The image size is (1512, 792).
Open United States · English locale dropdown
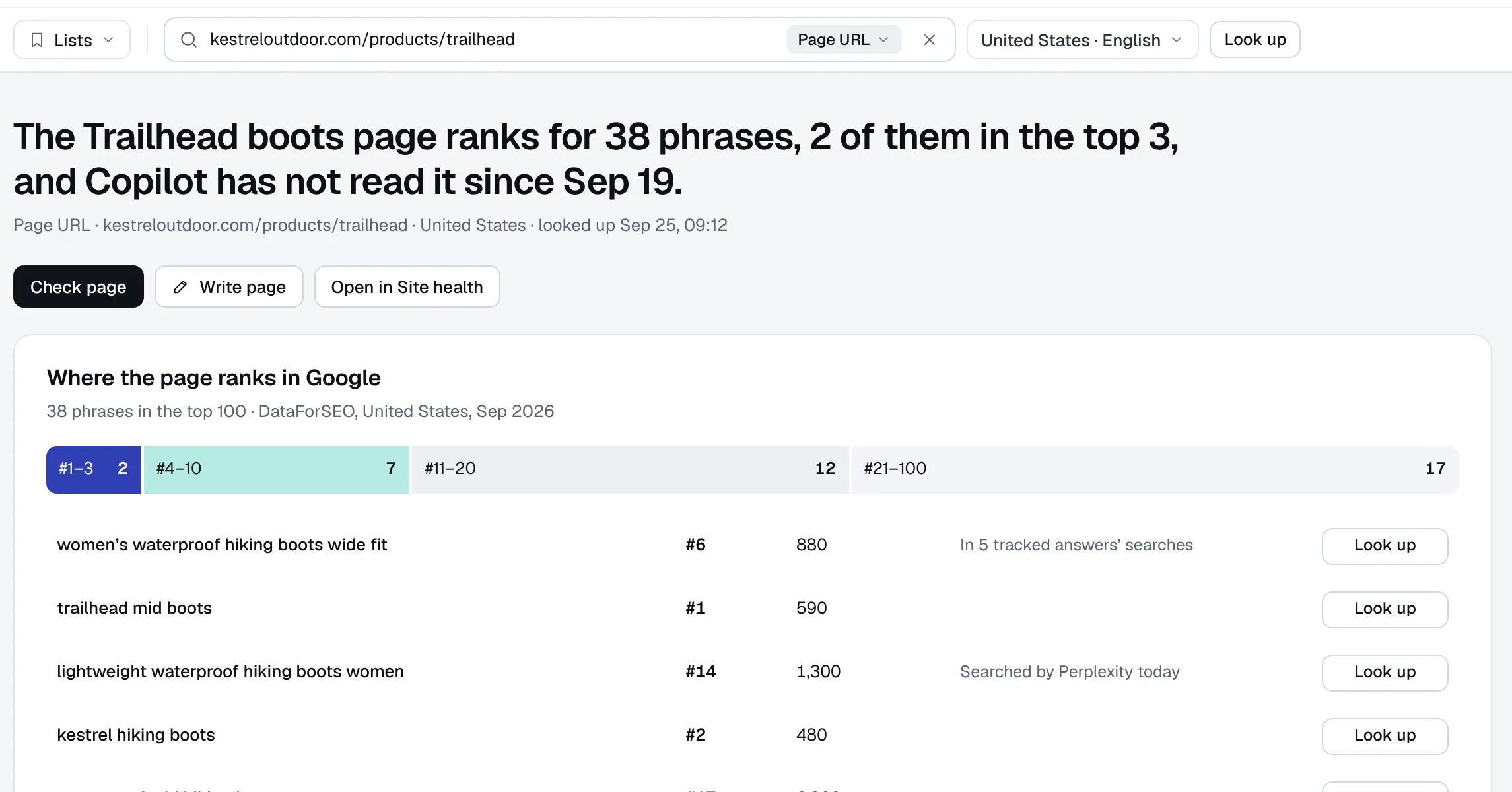1082,40
